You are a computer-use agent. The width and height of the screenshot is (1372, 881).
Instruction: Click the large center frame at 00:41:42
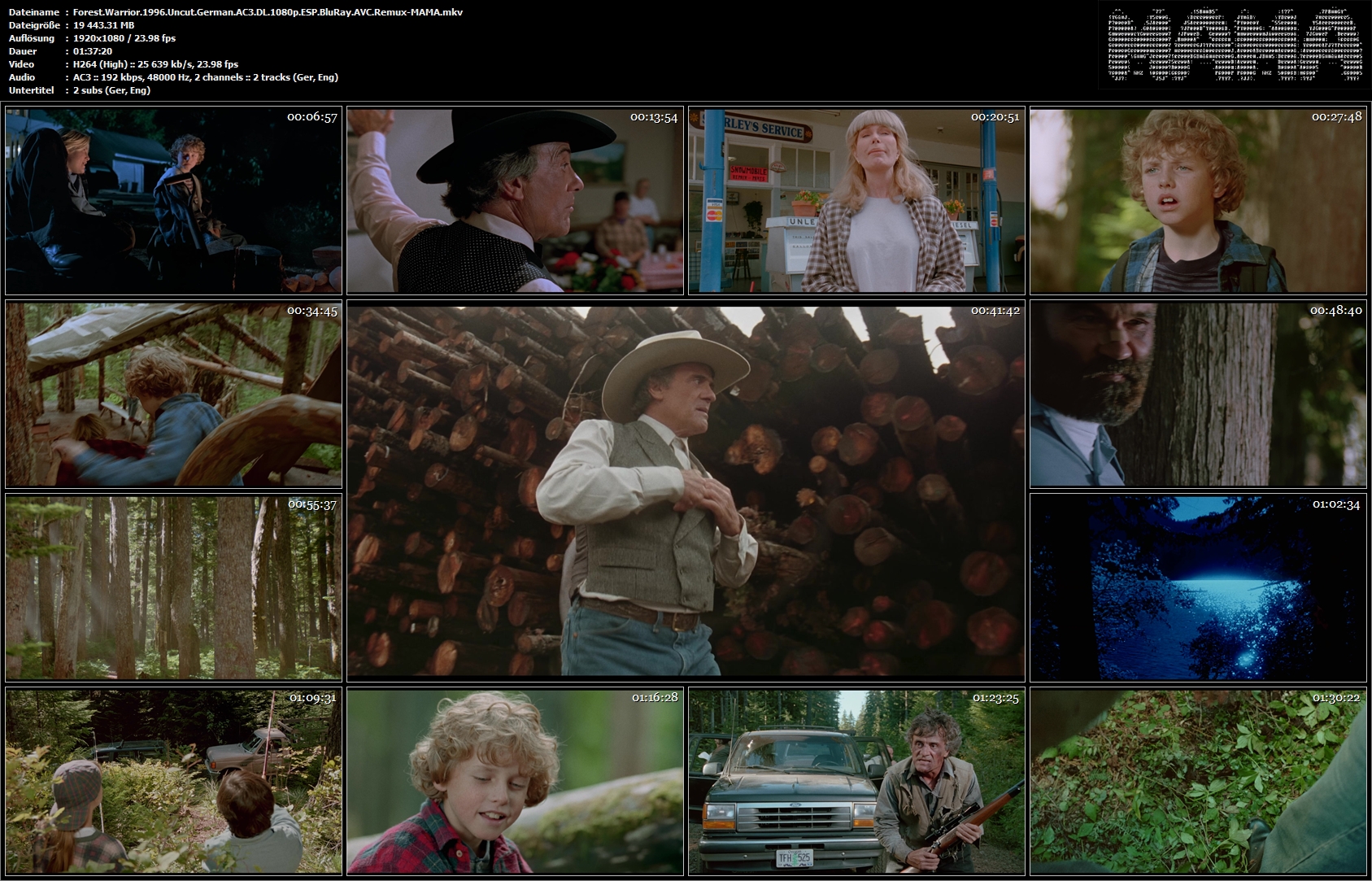click(x=686, y=491)
